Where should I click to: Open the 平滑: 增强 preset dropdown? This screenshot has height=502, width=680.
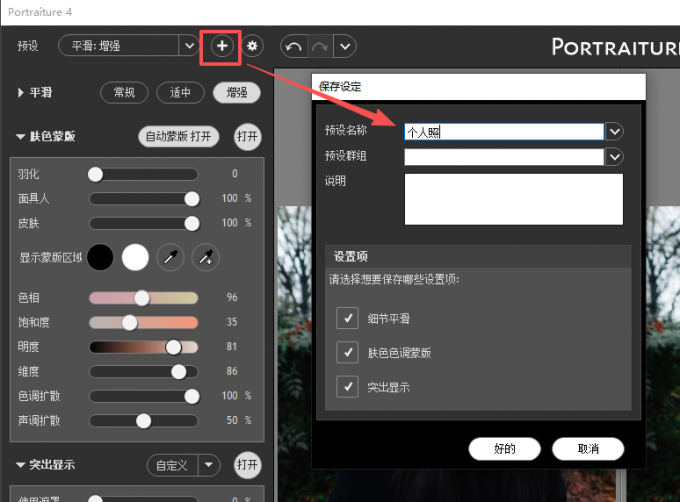190,46
